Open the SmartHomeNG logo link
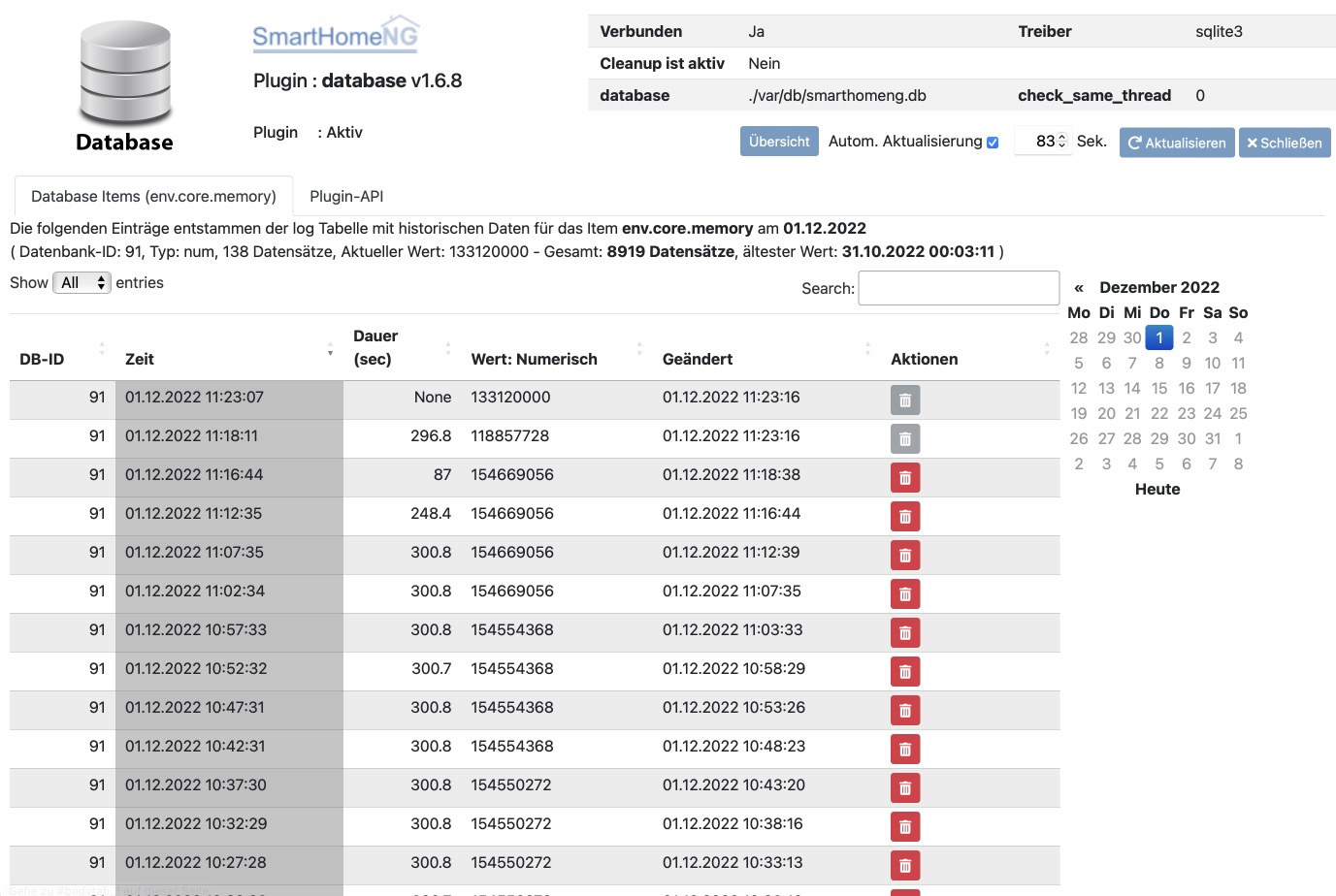This screenshot has height=896, width=1336. tap(336, 35)
